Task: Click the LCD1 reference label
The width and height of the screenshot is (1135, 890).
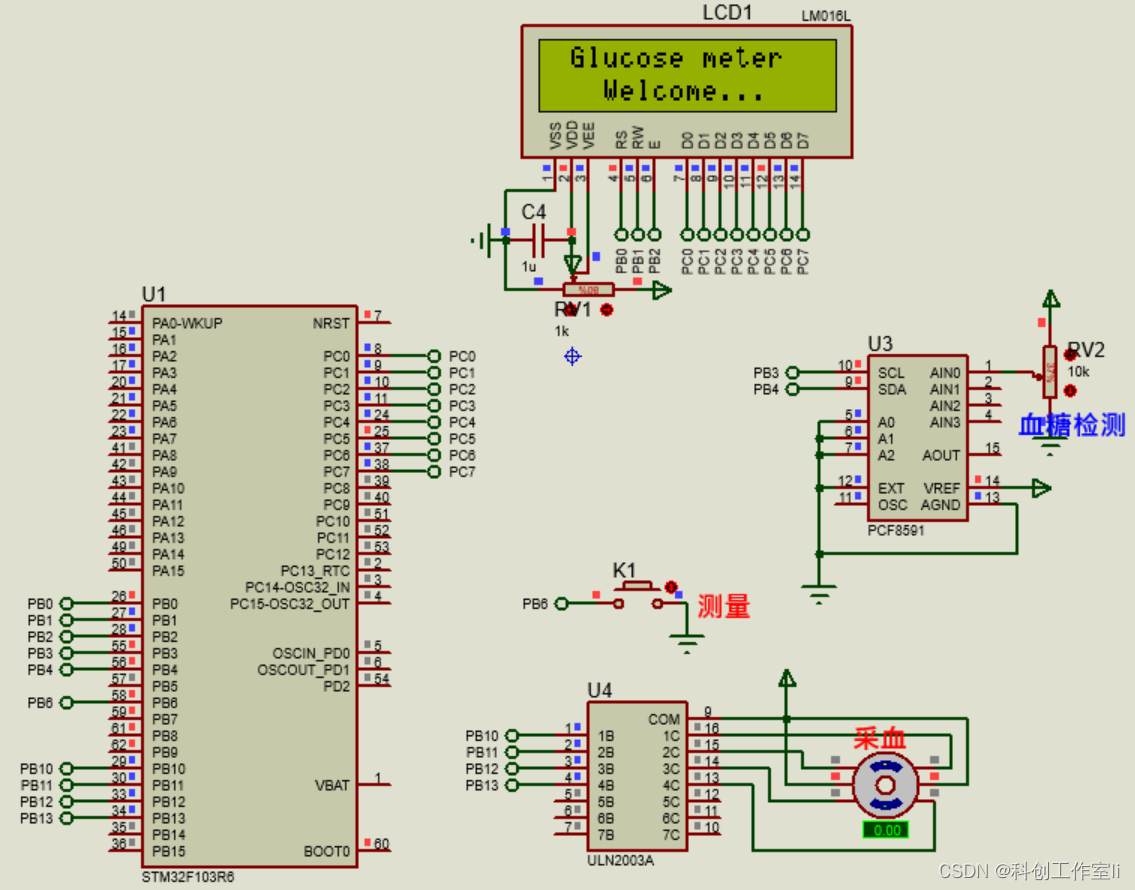Action: pyautogui.click(x=727, y=13)
